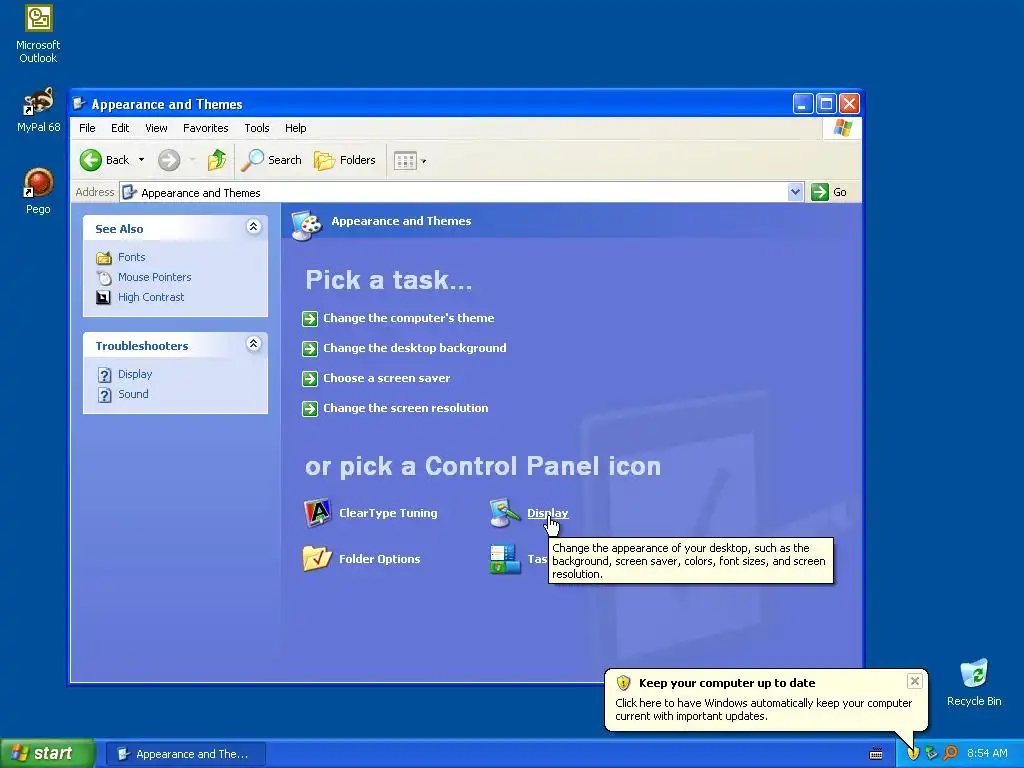Click the Display troubleshooter help icon
The image size is (1024, 768).
point(104,375)
